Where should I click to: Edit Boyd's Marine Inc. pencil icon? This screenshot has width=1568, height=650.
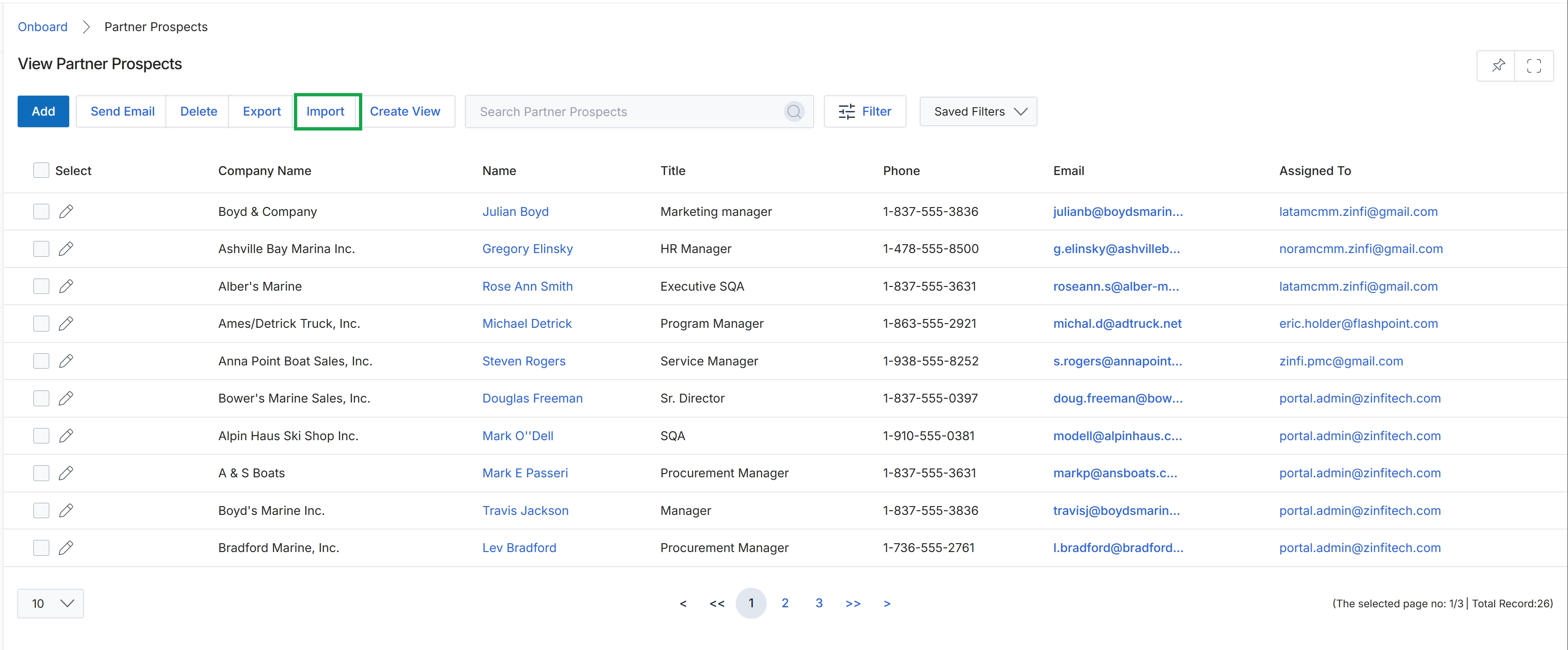click(66, 511)
